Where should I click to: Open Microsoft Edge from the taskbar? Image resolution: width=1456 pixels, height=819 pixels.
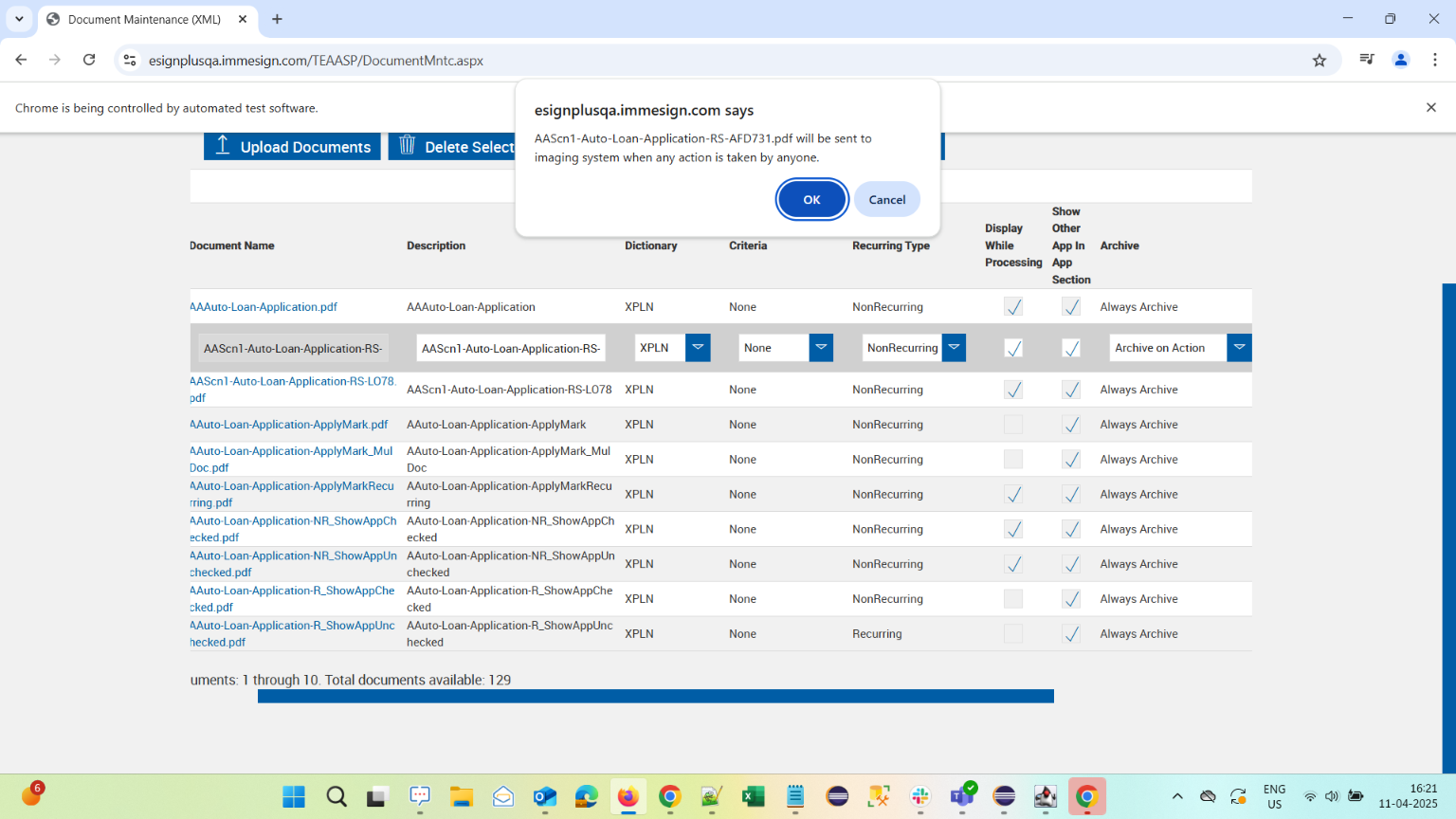tap(587, 796)
